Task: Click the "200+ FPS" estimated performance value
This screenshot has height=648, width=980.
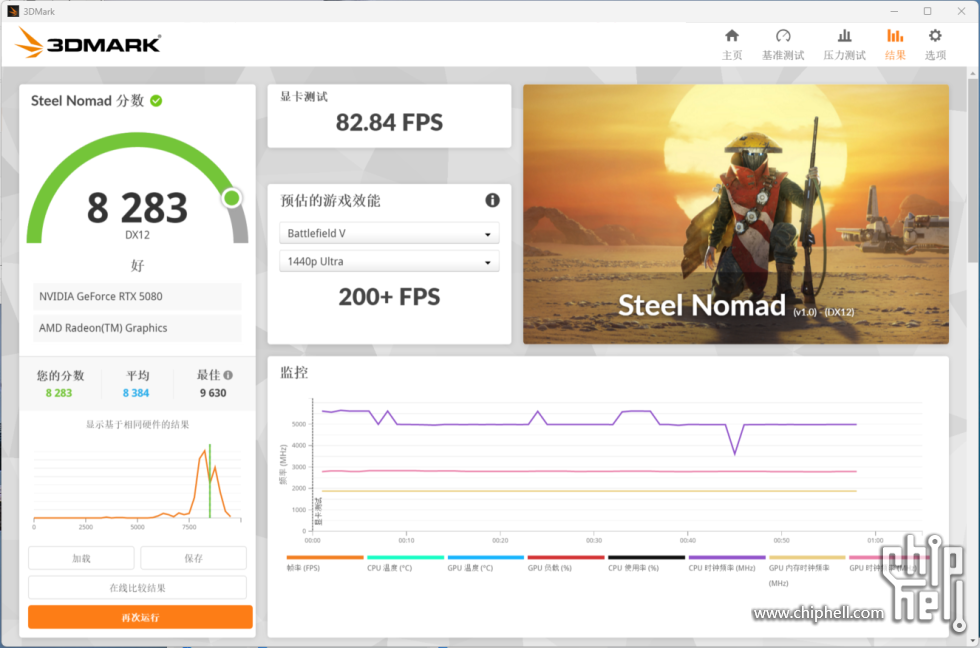Action: [x=389, y=297]
